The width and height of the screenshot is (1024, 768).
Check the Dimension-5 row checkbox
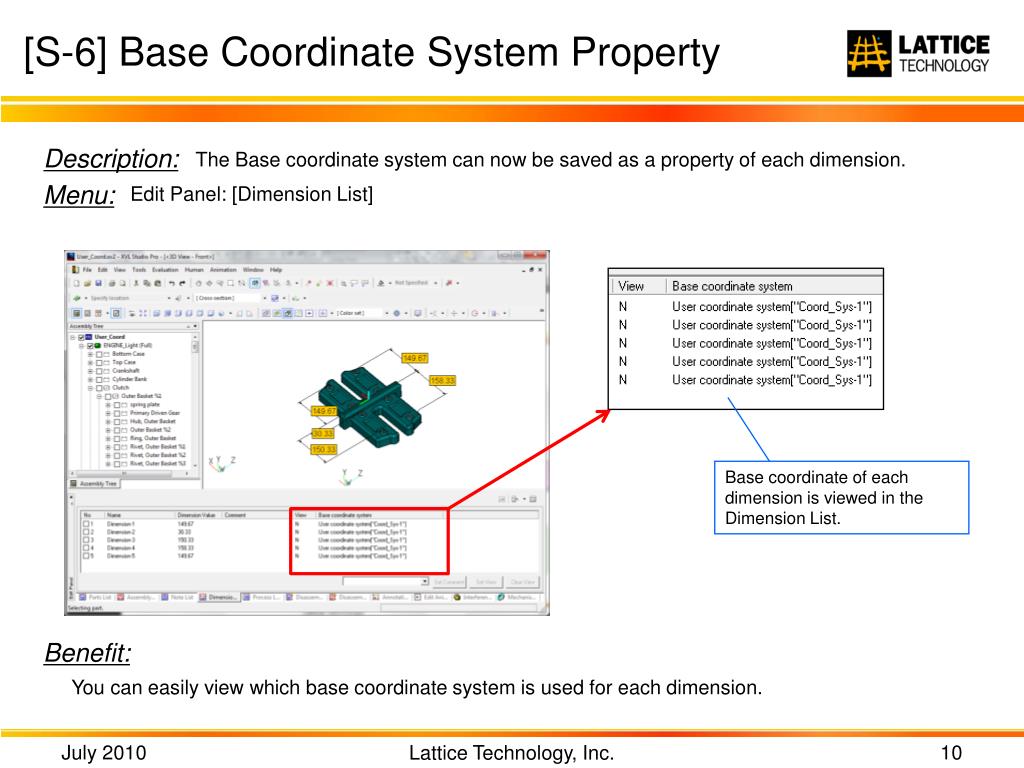tap(86, 556)
